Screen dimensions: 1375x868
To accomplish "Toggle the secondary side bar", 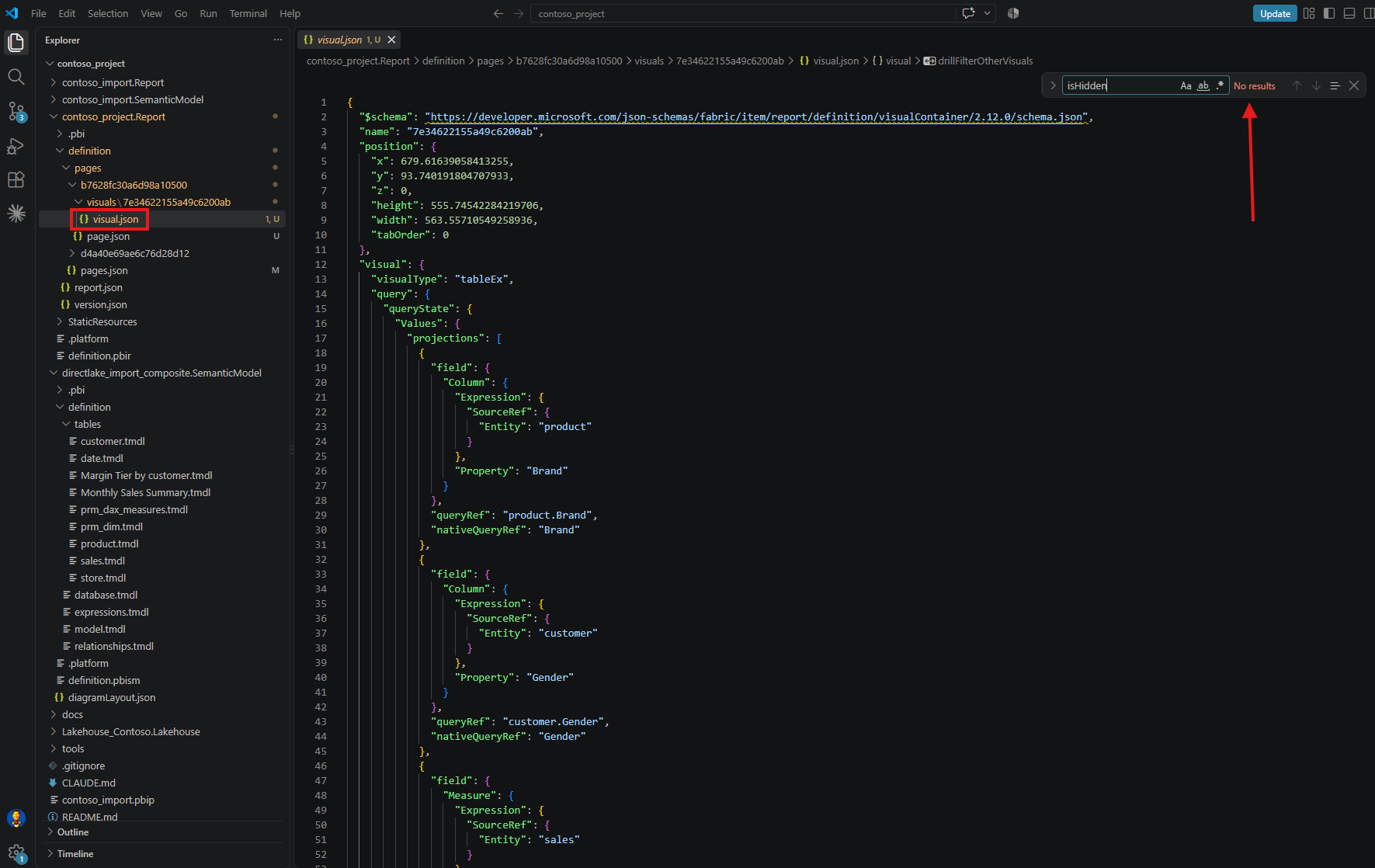I will coord(1369,13).
